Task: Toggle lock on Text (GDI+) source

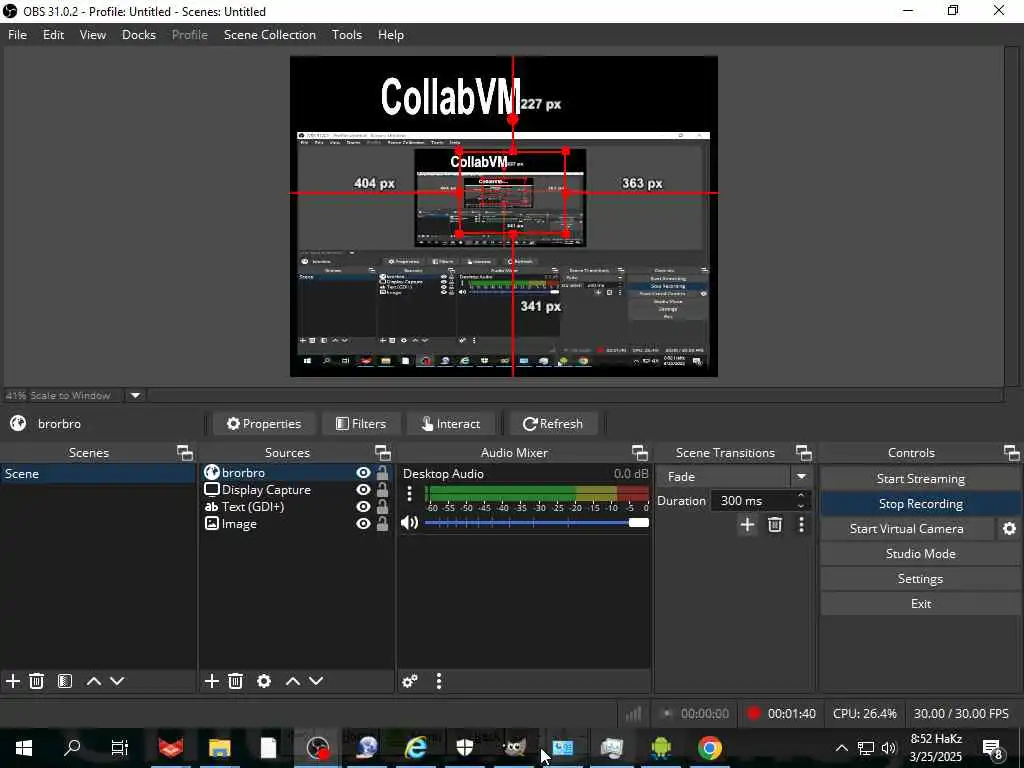Action: pyautogui.click(x=383, y=506)
